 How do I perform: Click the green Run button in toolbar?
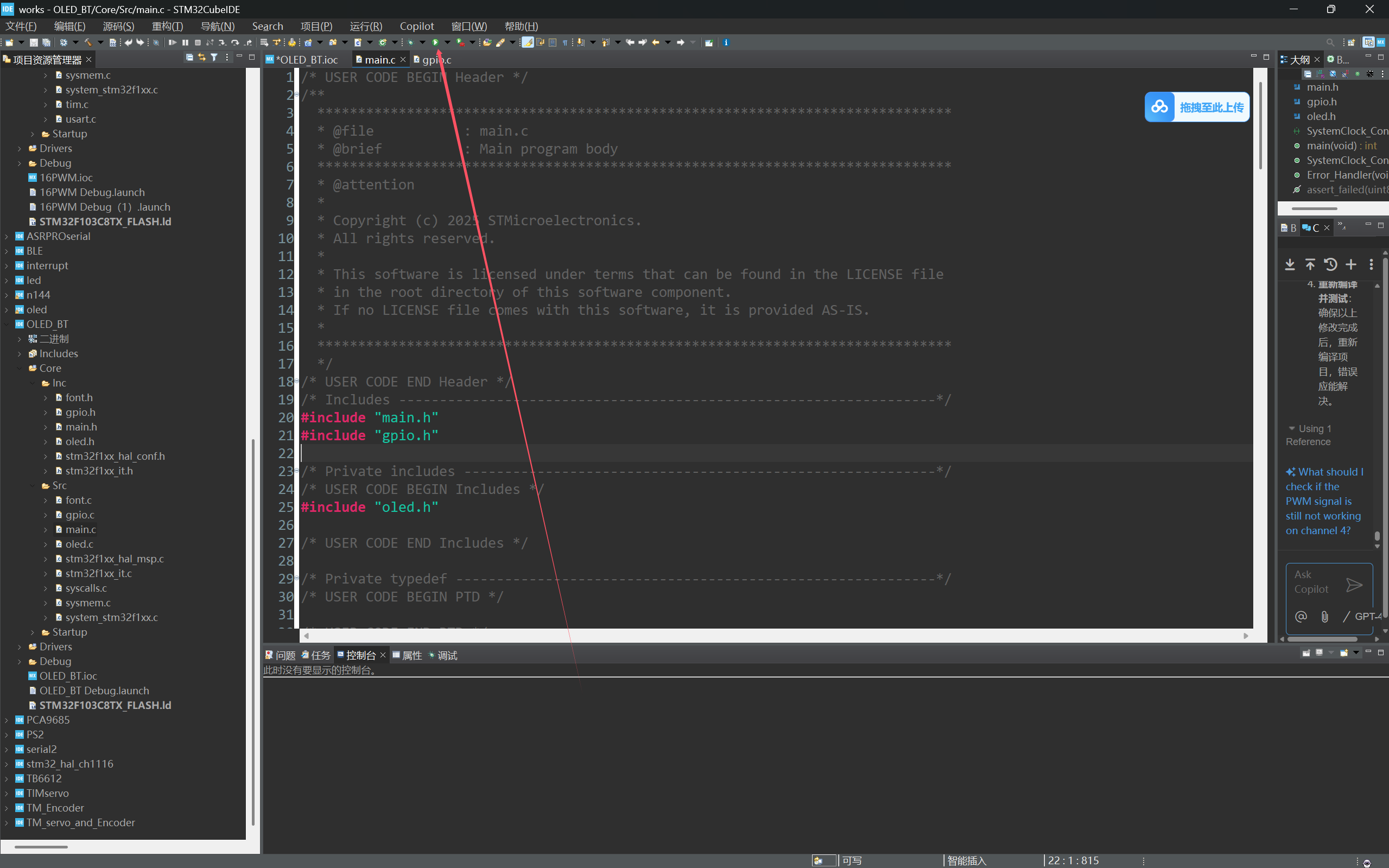pos(435,42)
